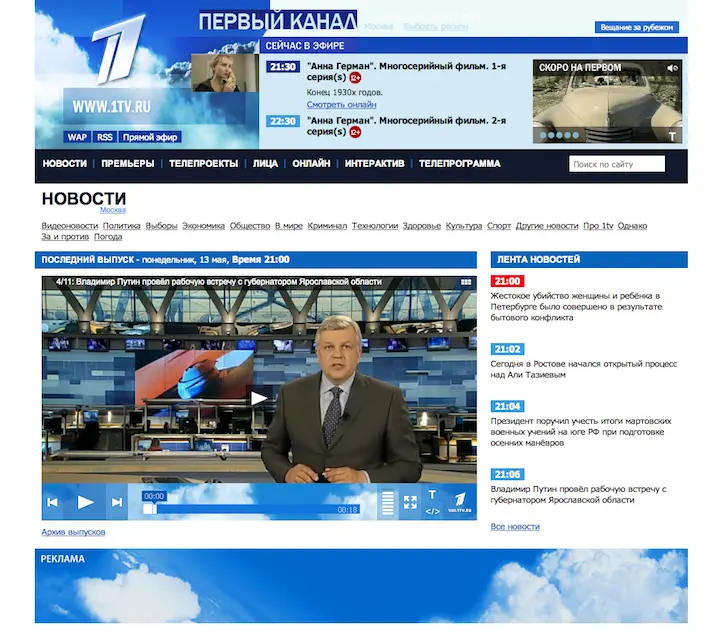720x639 pixels.
Task: Open the "Другие новости" category link
Action: [547, 226]
